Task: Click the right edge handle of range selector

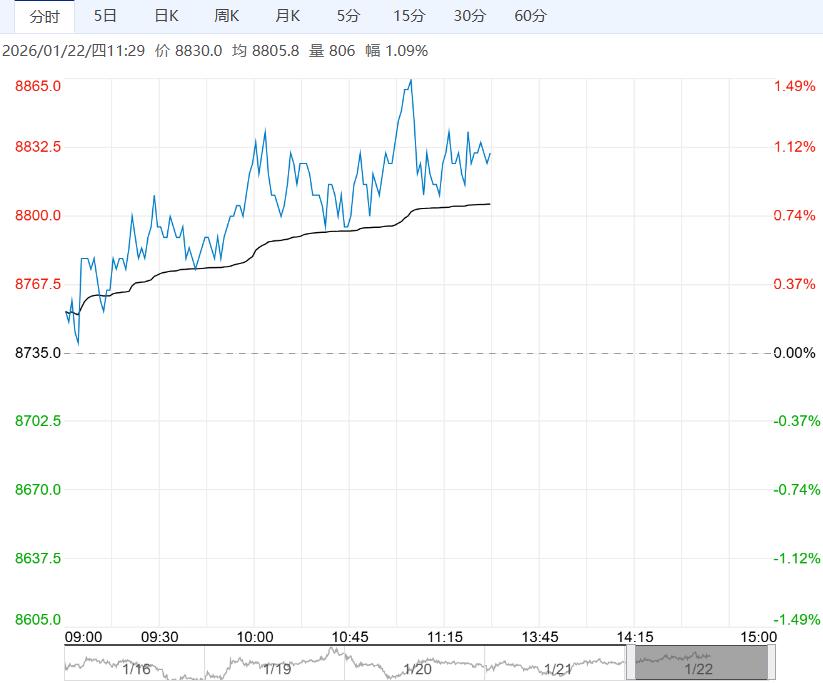Action: [771, 662]
